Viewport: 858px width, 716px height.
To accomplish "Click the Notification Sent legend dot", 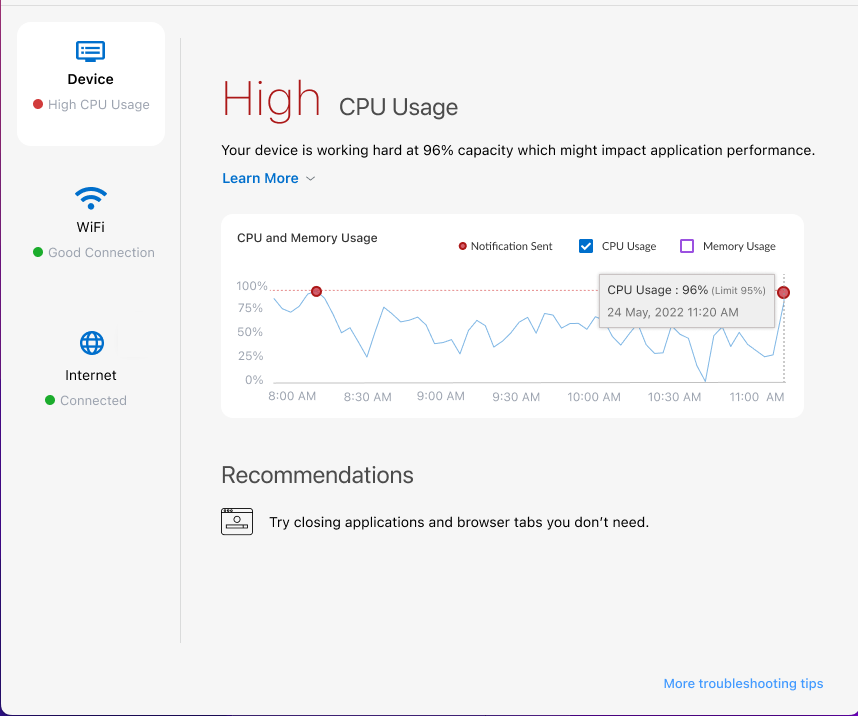I will click(462, 246).
